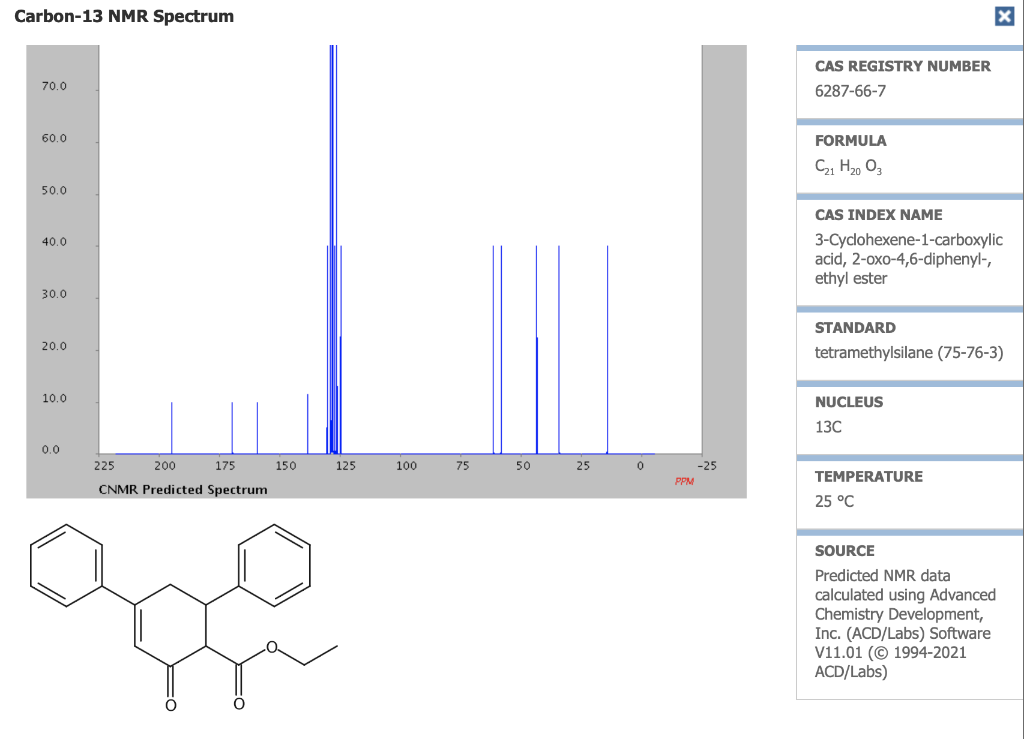1024x739 pixels.
Task: Click the chemical structure diagram
Action: [x=180, y=615]
